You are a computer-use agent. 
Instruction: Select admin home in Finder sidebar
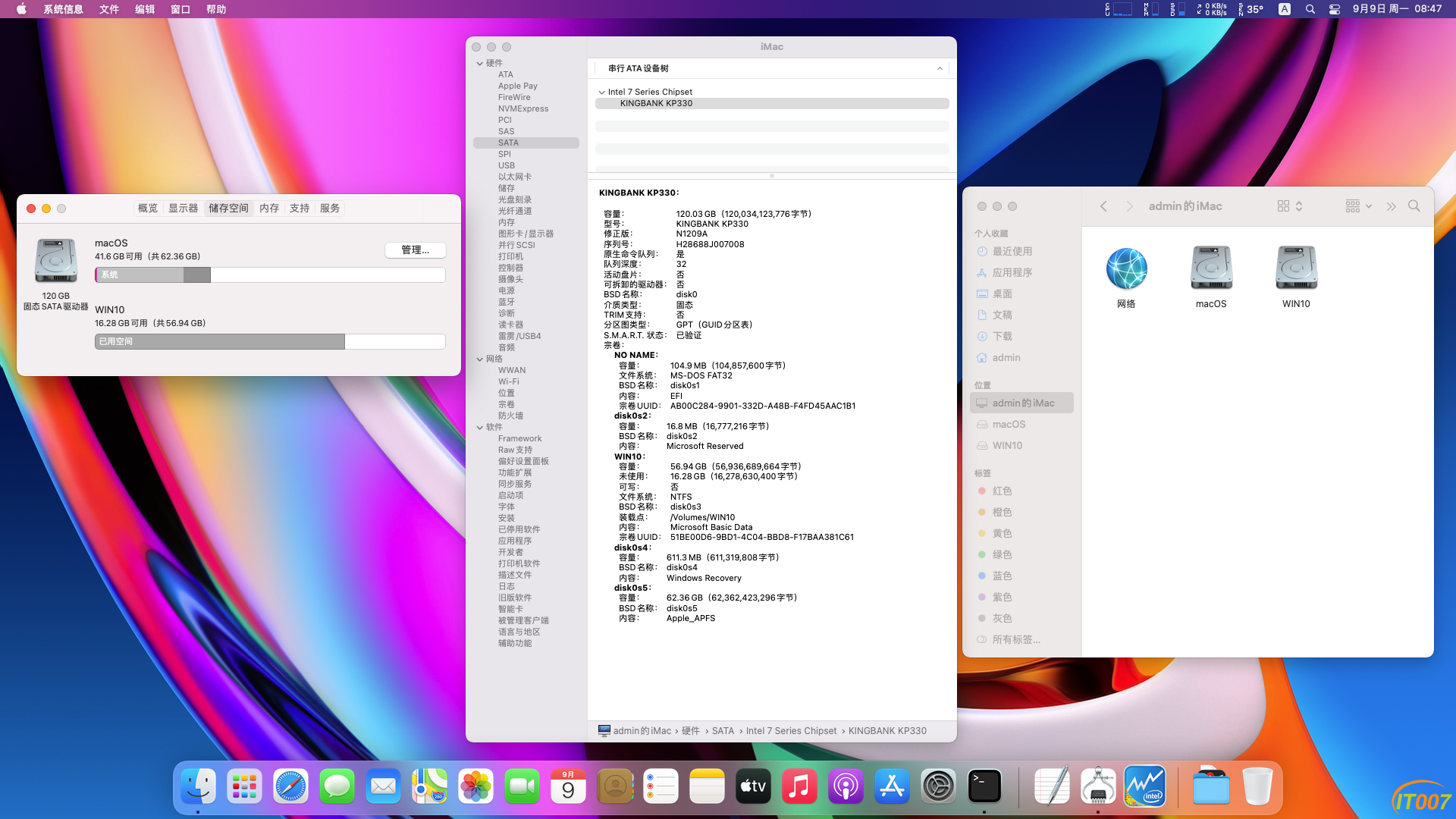tap(1006, 358)
